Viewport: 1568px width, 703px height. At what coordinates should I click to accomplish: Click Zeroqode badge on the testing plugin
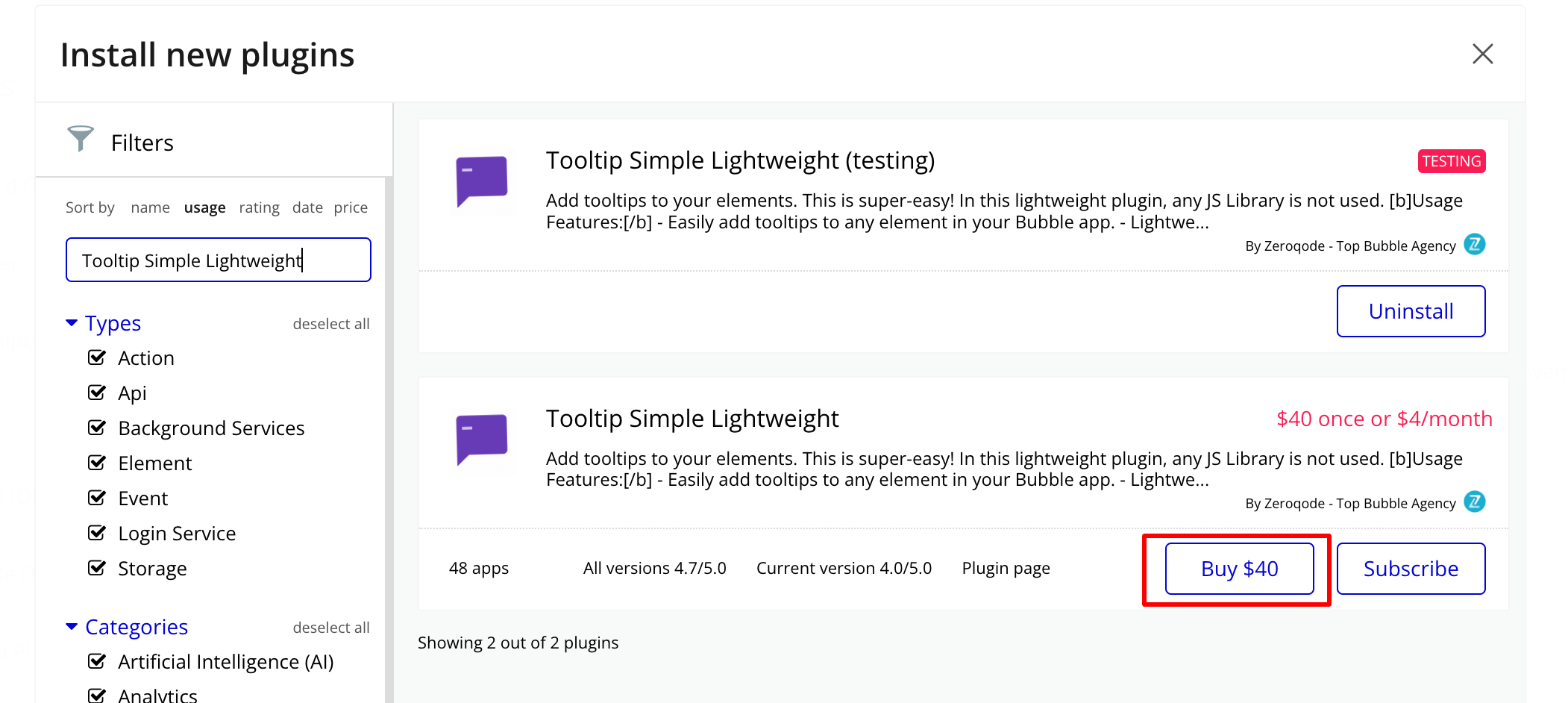(x=1474, y=244)
